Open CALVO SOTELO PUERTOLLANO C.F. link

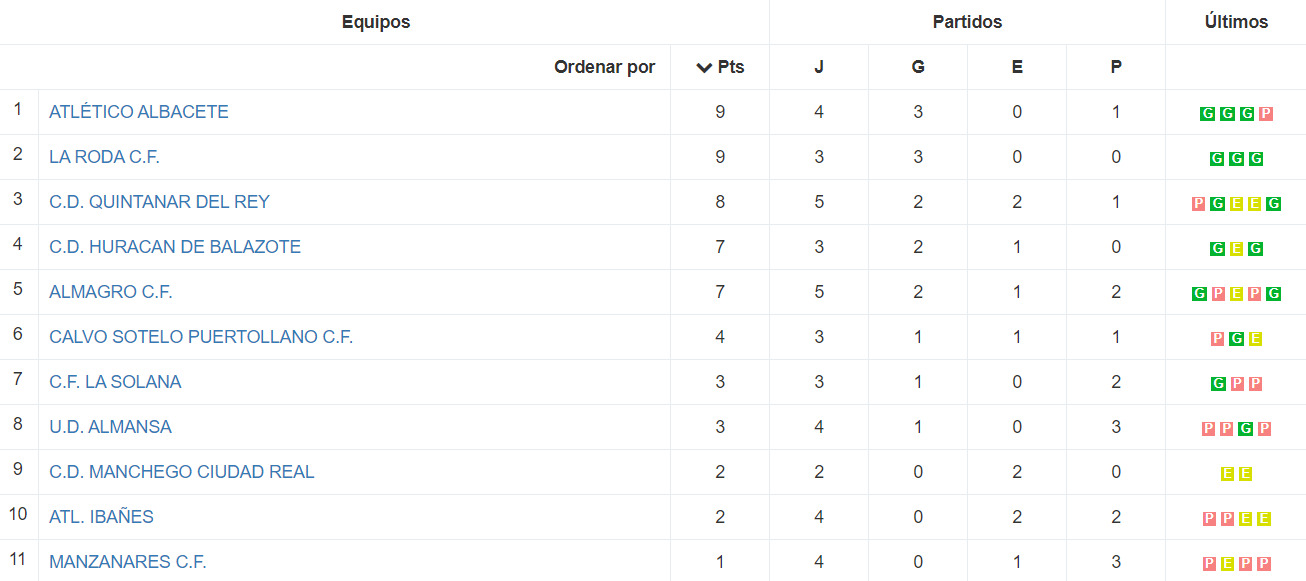[201, 337]
